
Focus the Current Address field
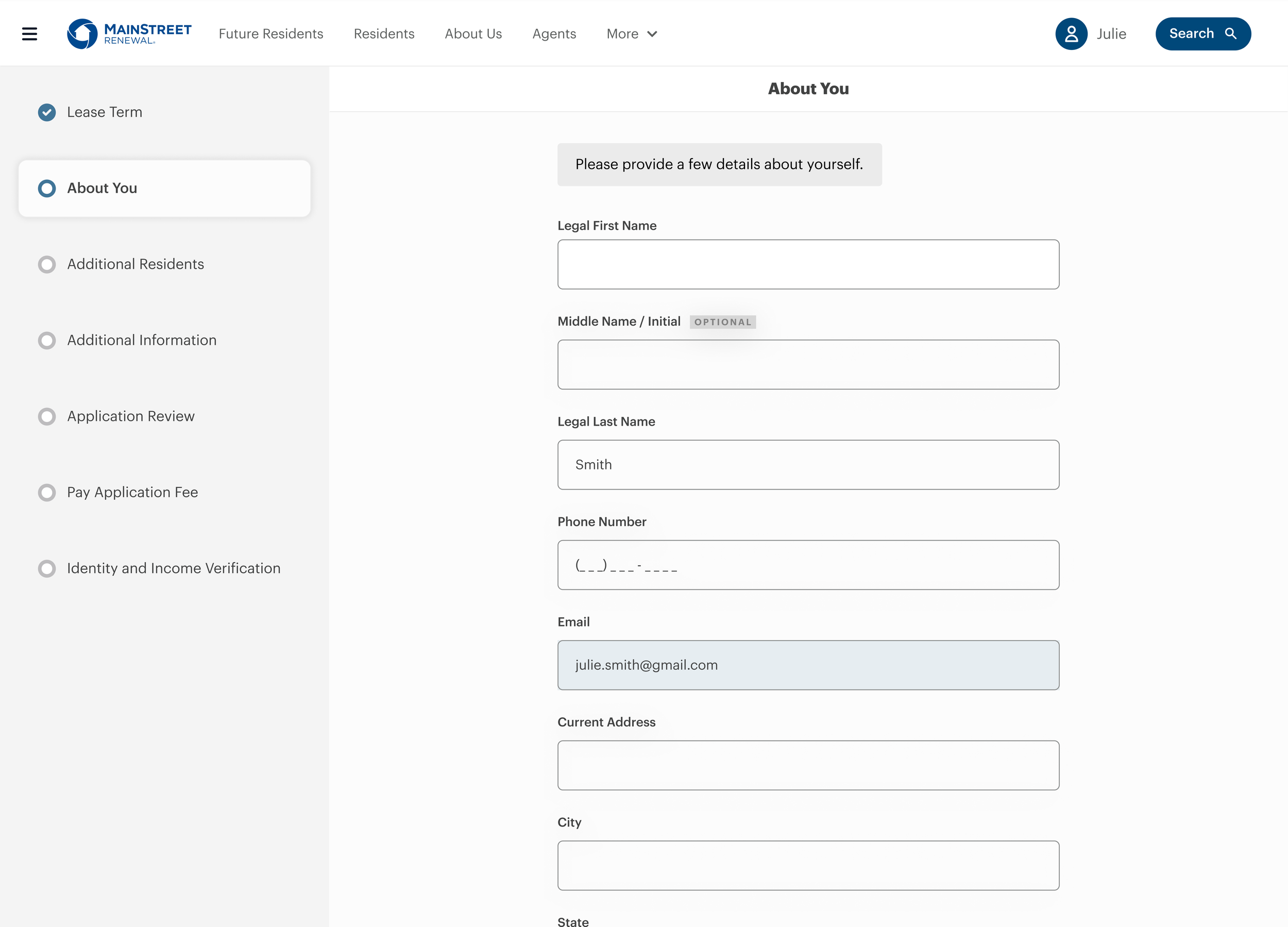(x=808, y=765)
